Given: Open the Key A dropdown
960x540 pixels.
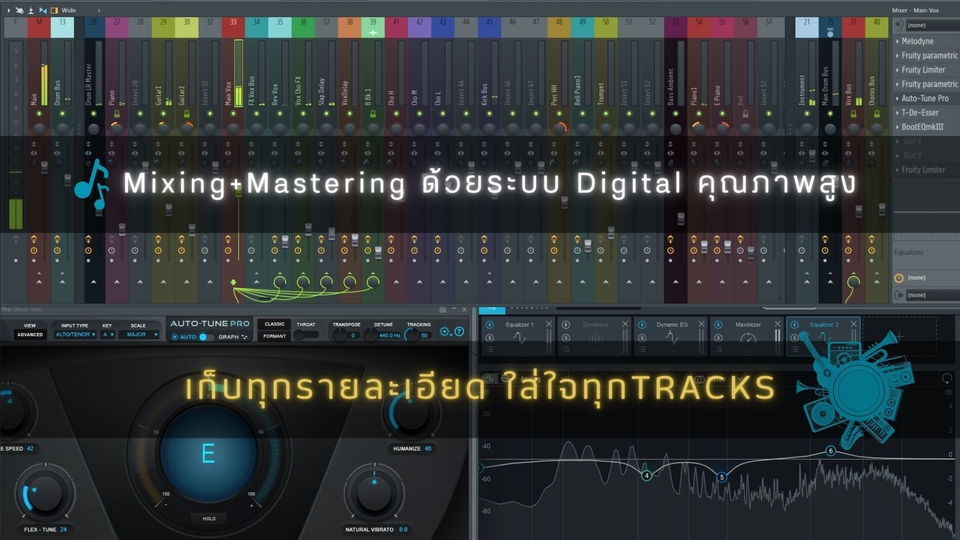Looking at the screenshot, I should tap(108, 335).
